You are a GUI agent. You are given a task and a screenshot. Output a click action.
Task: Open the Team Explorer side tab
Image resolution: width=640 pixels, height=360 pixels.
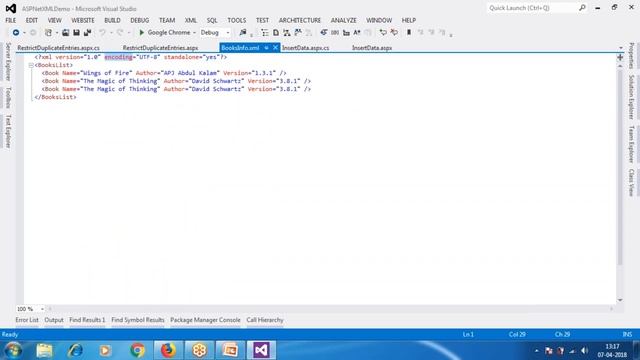631,144
